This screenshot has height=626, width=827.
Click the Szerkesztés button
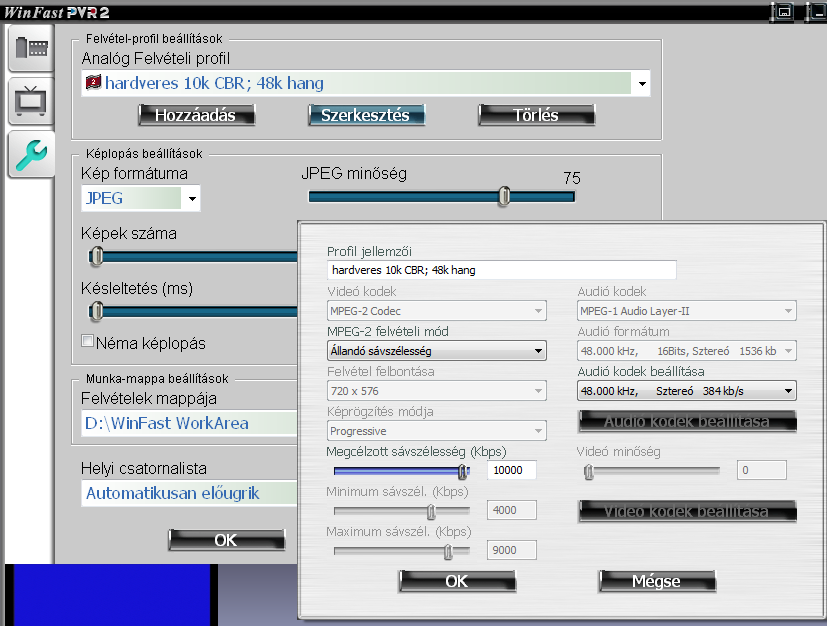point(366,115)
